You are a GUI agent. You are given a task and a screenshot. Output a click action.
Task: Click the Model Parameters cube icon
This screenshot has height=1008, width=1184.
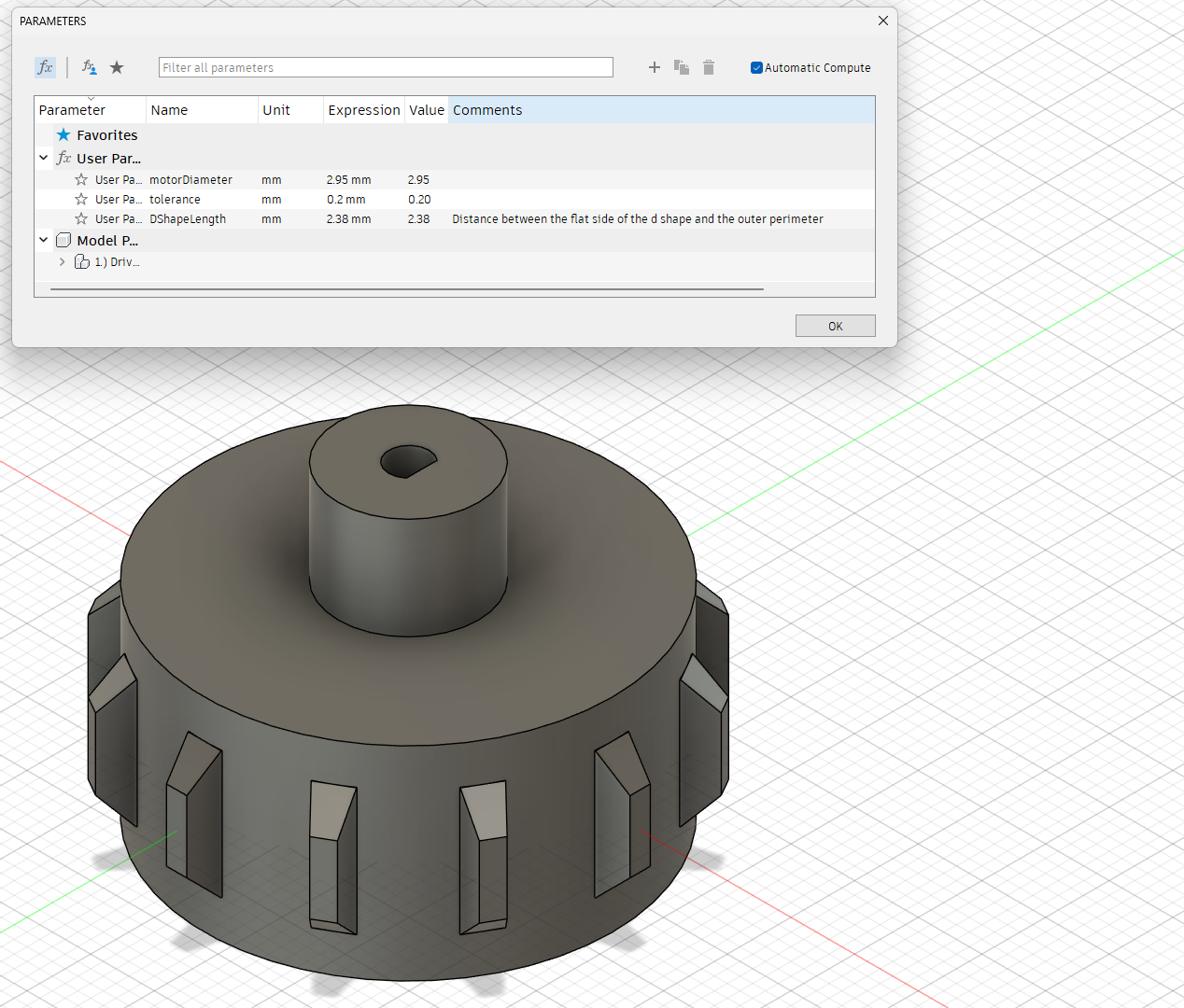click(63, 239)
